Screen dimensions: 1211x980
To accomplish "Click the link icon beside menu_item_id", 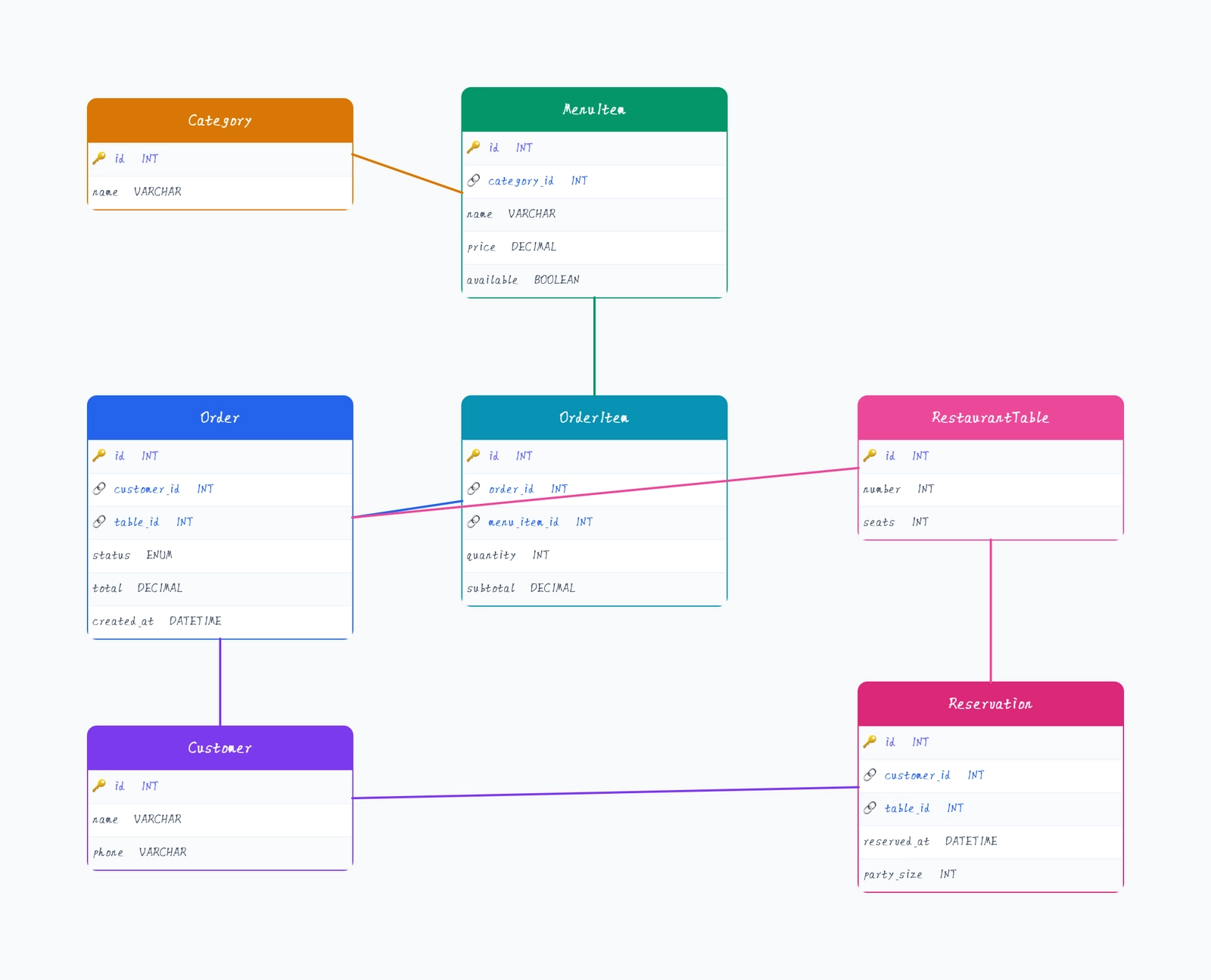I will tap(473, 521).
